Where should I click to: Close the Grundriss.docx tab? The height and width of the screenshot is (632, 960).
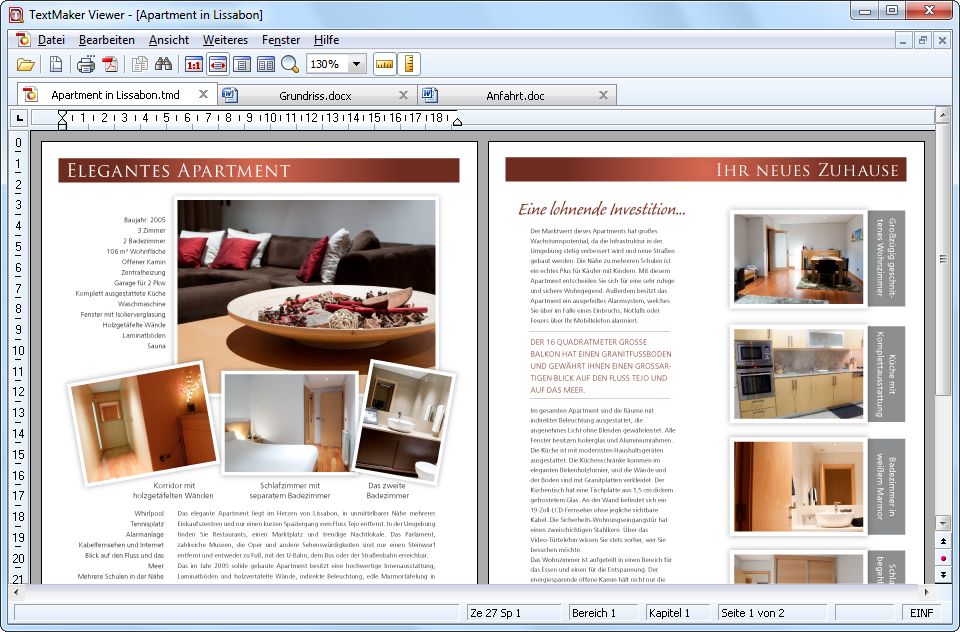pos(403,95)
